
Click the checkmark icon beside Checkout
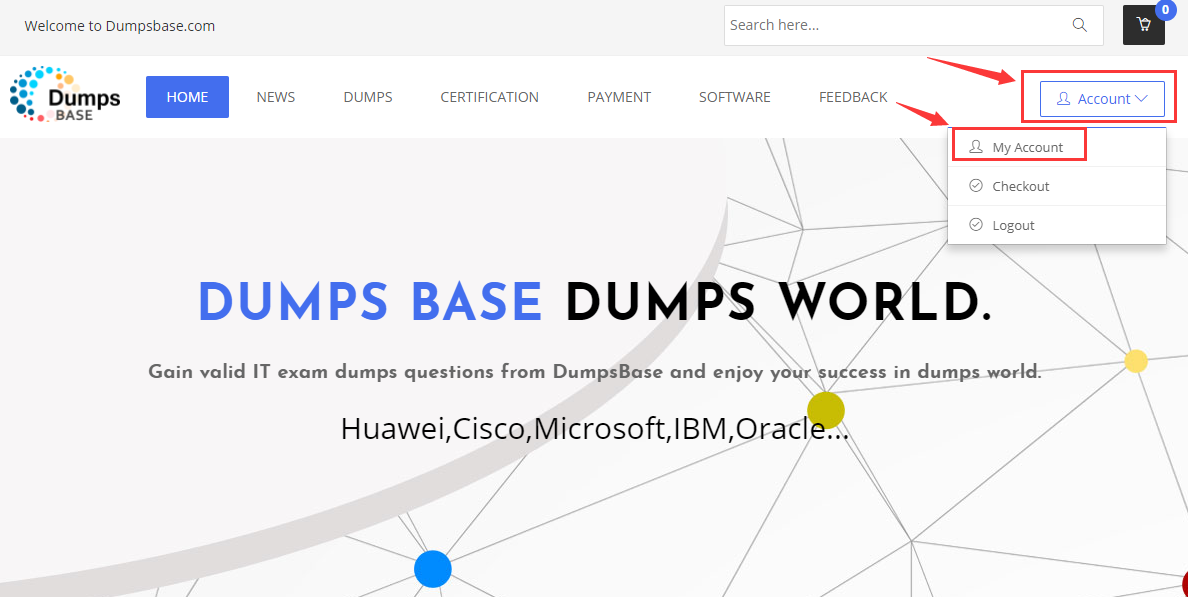coord(976,186)
